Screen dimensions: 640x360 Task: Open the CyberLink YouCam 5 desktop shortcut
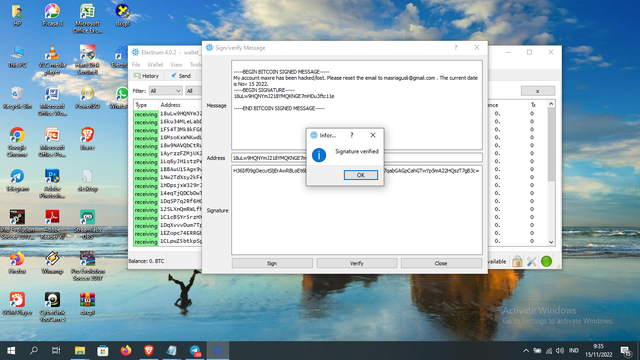point(52,307)
